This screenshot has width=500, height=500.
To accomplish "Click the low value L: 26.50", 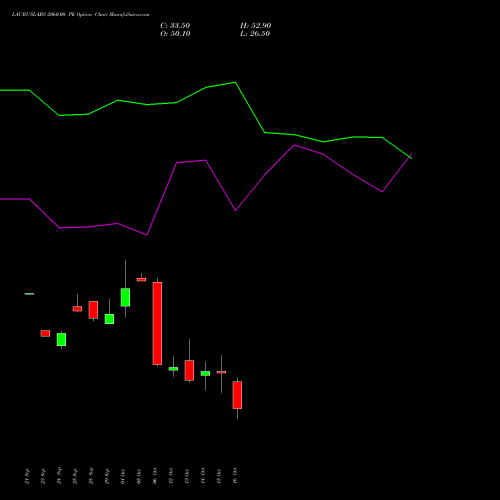I will 255,34.
